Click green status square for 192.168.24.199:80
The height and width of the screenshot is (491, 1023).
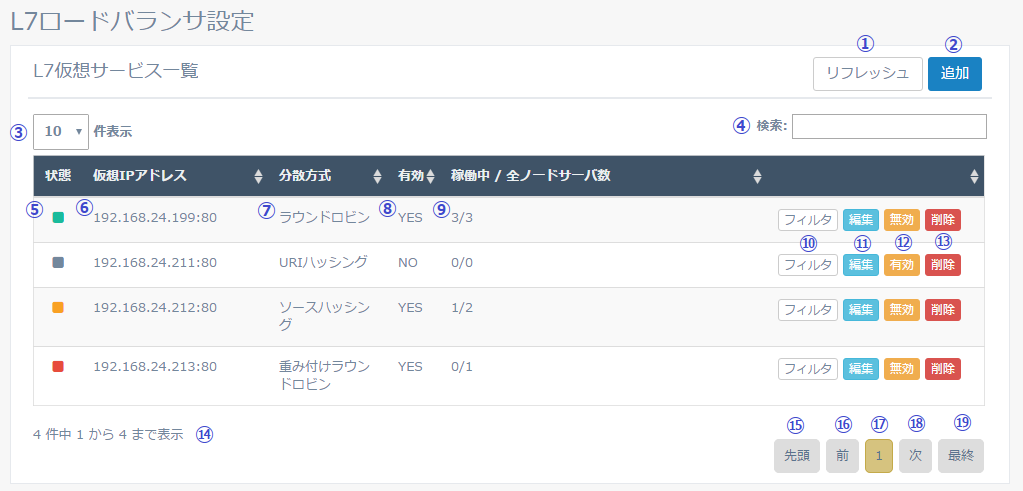pos(58,217)
